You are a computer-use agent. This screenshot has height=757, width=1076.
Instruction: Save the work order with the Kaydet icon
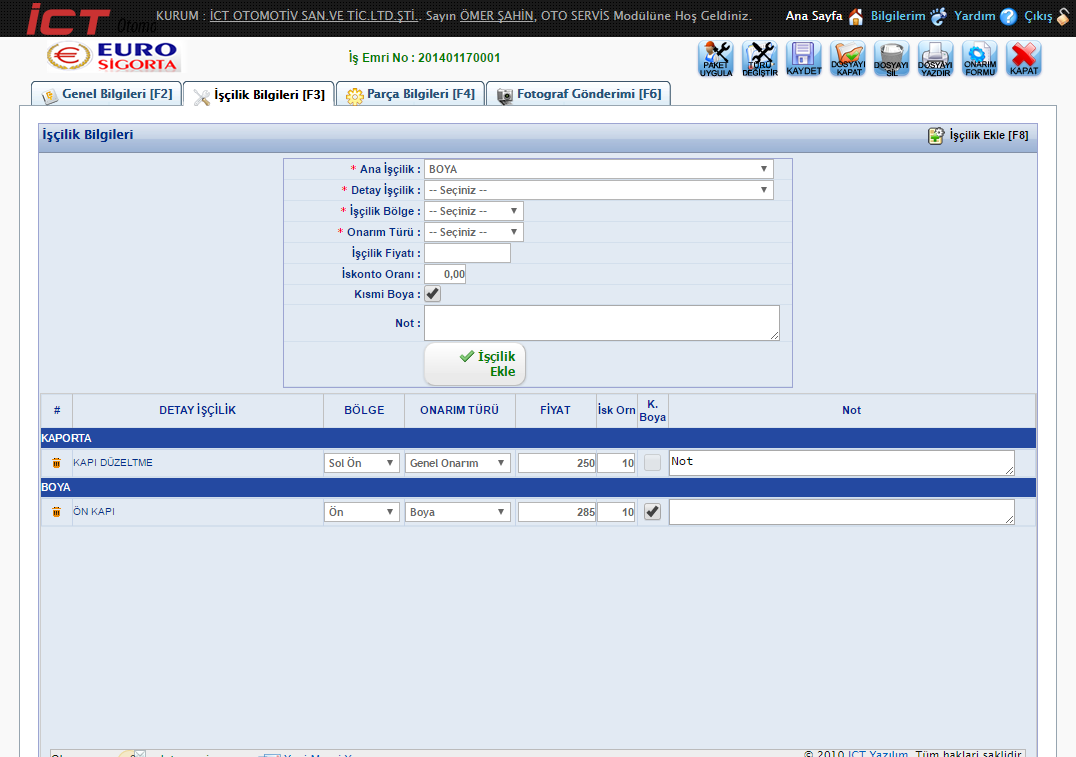point(804,59)
